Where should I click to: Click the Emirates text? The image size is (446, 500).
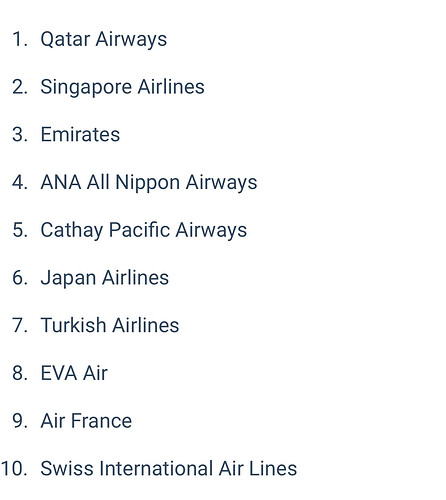coord(80,135)
